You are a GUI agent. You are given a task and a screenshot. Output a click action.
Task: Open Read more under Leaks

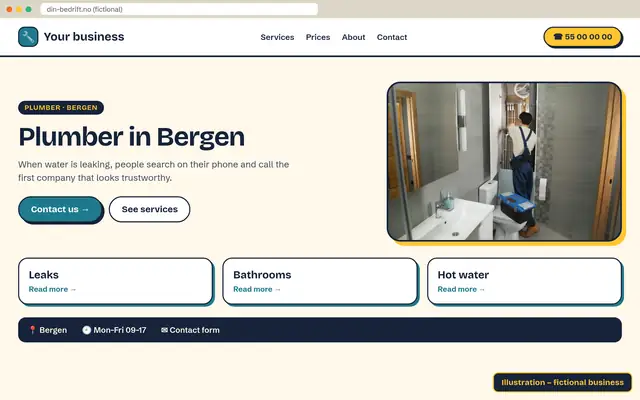52,289
